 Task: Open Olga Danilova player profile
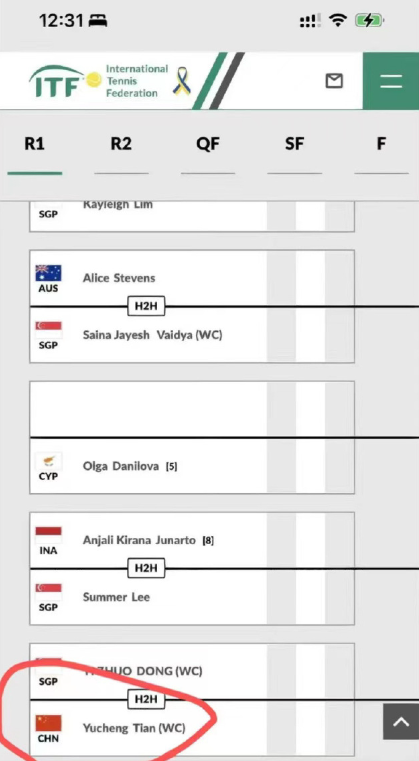121,466
